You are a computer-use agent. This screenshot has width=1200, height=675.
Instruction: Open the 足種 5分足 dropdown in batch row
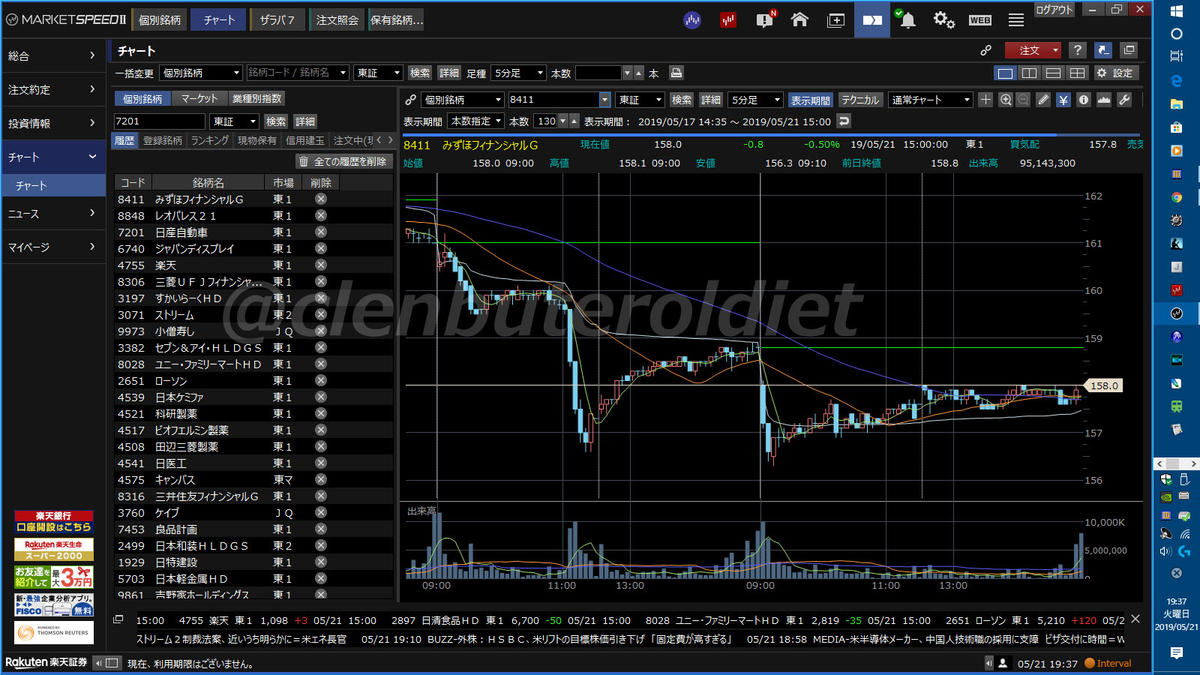[x=518, y=73]
